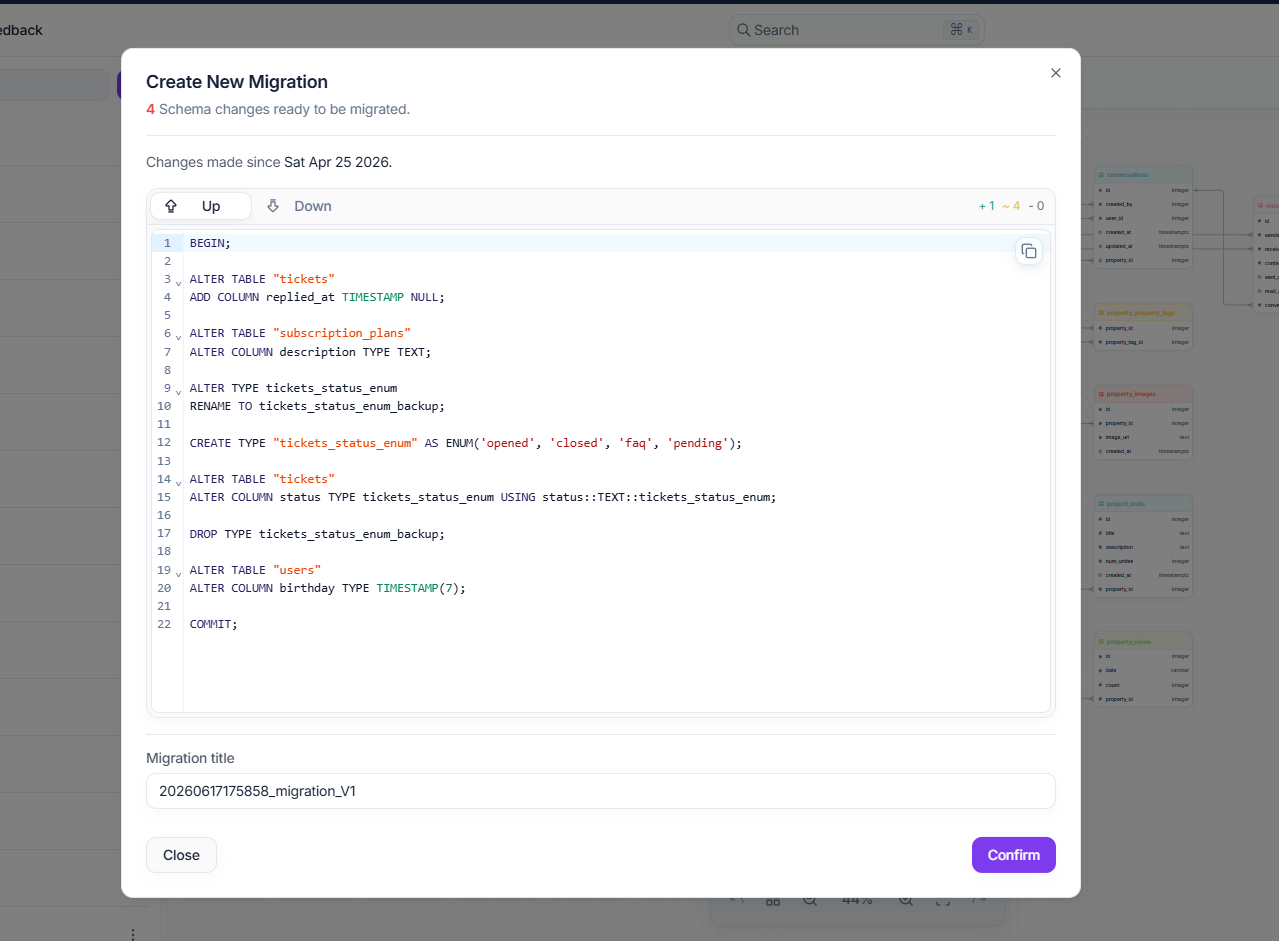Click line 4 'ADD COLUMN replied_at' statement
Image resolution: width=1279 pixels, height=941 pixels.
(317, 297)
